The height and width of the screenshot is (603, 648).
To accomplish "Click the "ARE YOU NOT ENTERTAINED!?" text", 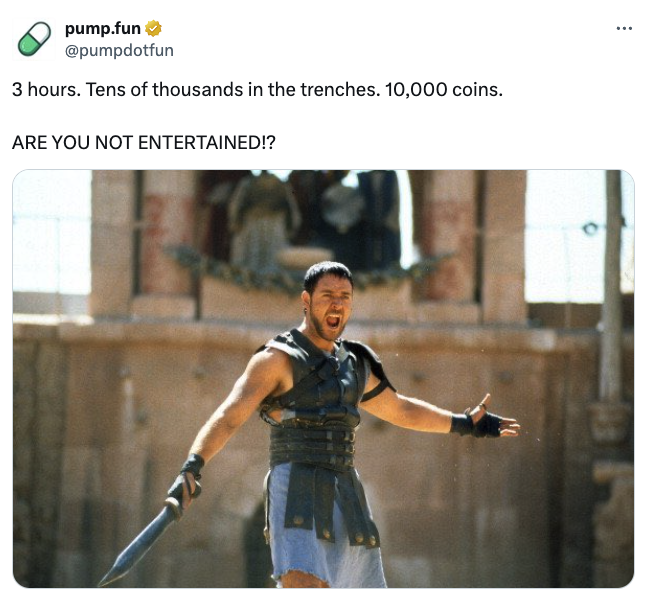I will 143,142.
